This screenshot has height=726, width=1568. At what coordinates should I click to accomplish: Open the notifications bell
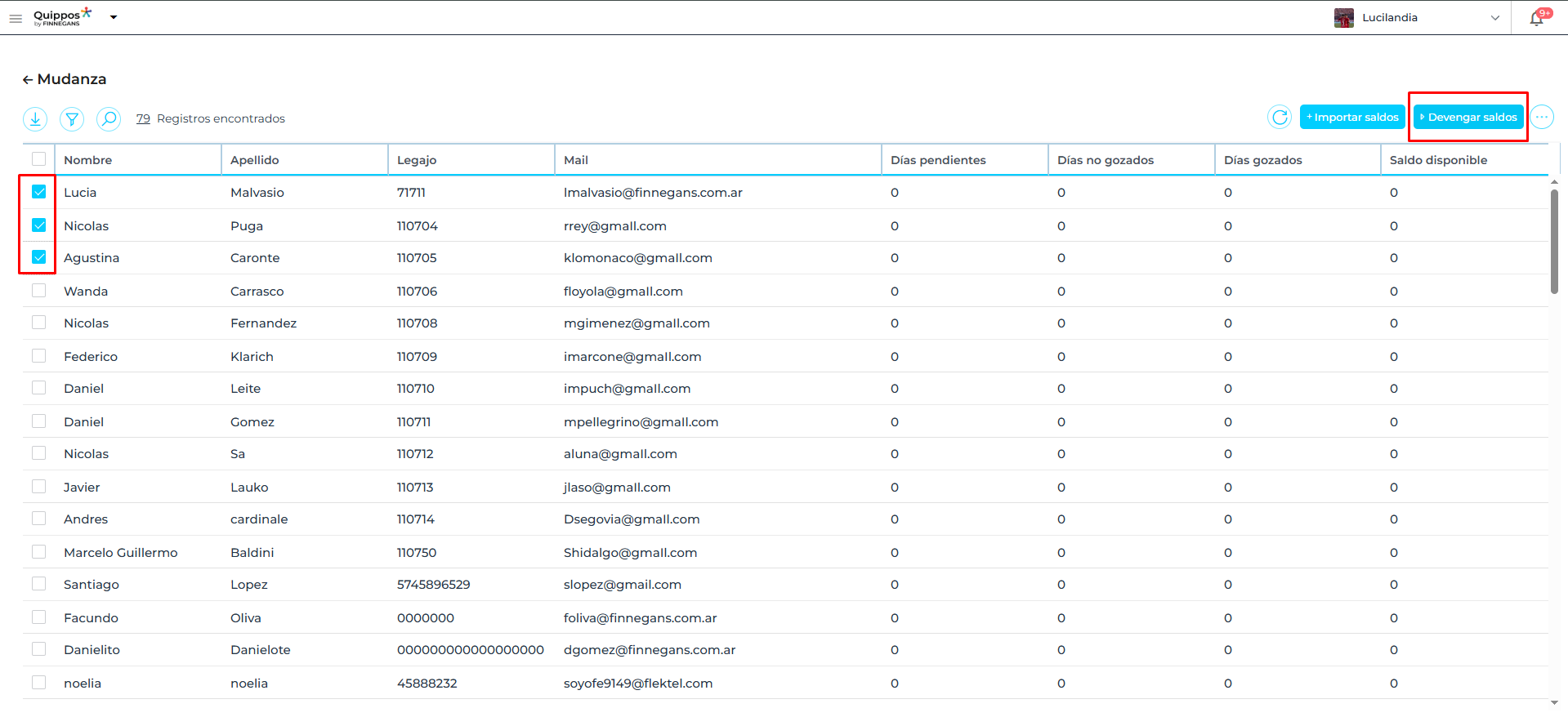click(x=1536, y=18)
